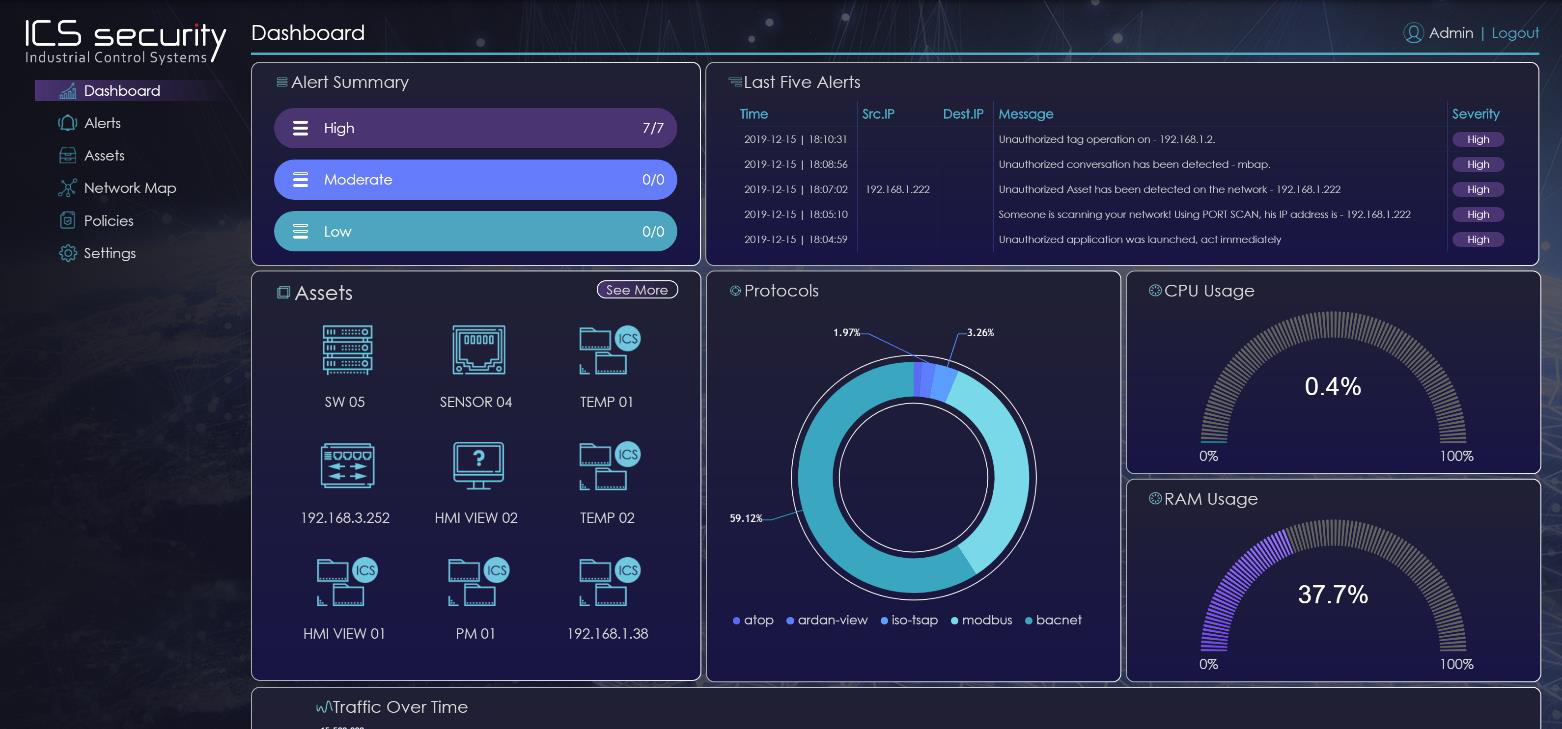Select the 192.168.3.252 switch asset icon
This screenshot has width=1562, height=729.
coord(347,466)
